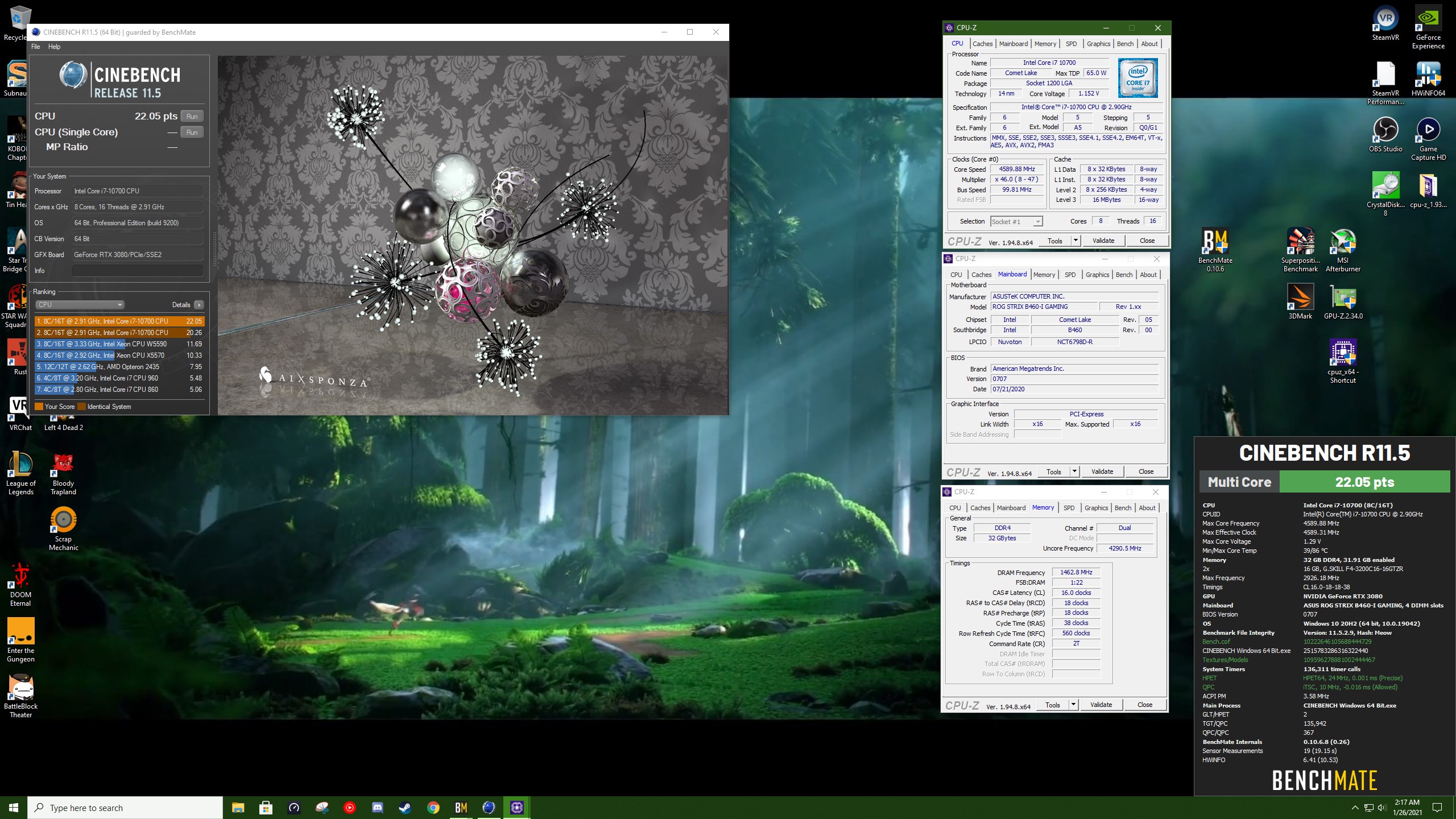The image size is (1456, 819).
Task: Open Game Capture HD desktop icon
Action: point(1428,139)
